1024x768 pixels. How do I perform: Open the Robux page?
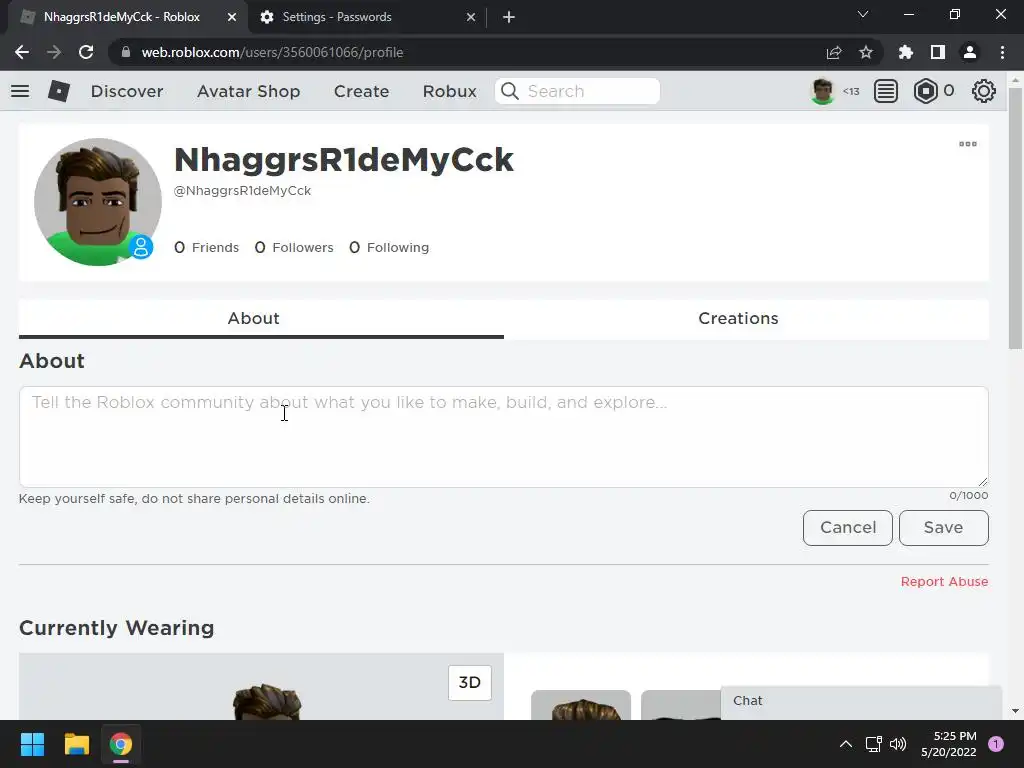tap(449, 91)
